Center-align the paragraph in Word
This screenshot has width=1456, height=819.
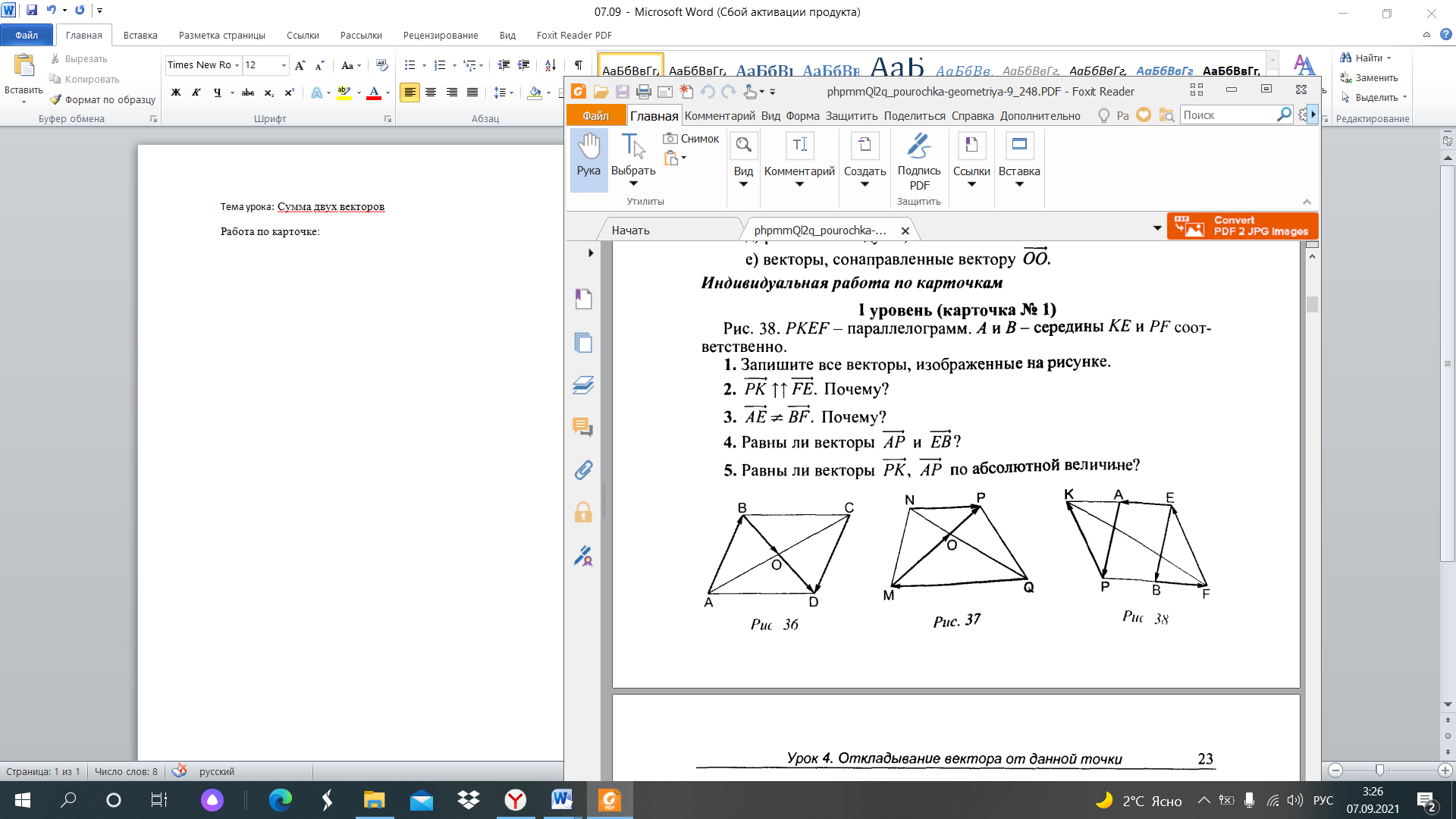coord(431,93)
